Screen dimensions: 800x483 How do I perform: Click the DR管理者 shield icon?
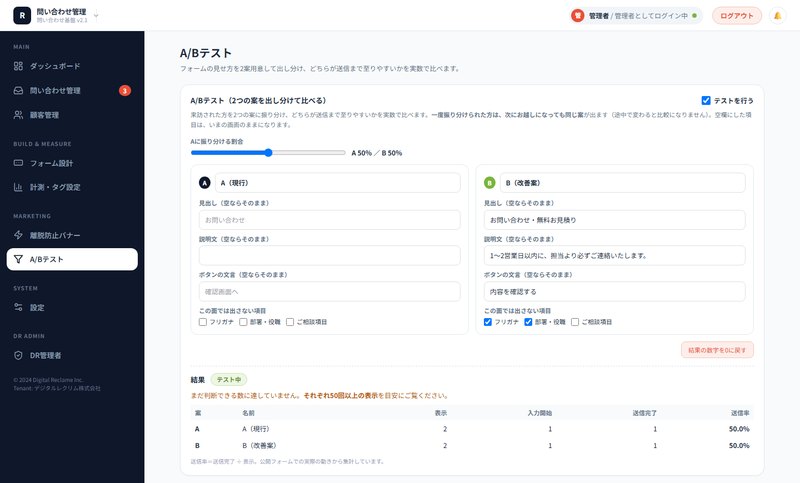(18, 355)
